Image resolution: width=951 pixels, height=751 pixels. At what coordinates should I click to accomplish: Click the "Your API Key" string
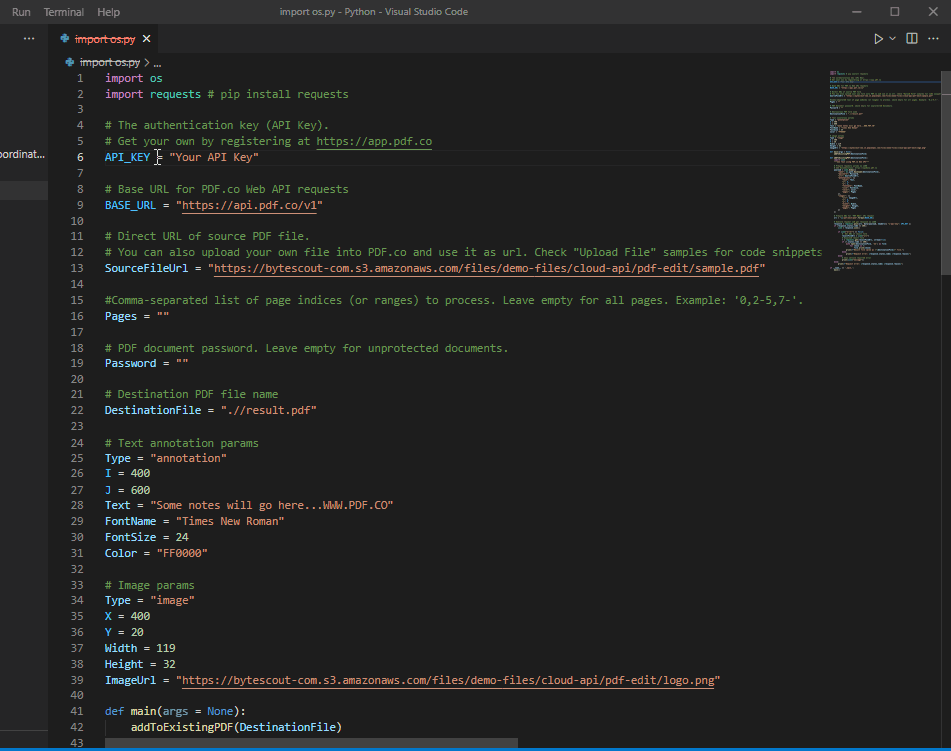click(x=214, y=157)
